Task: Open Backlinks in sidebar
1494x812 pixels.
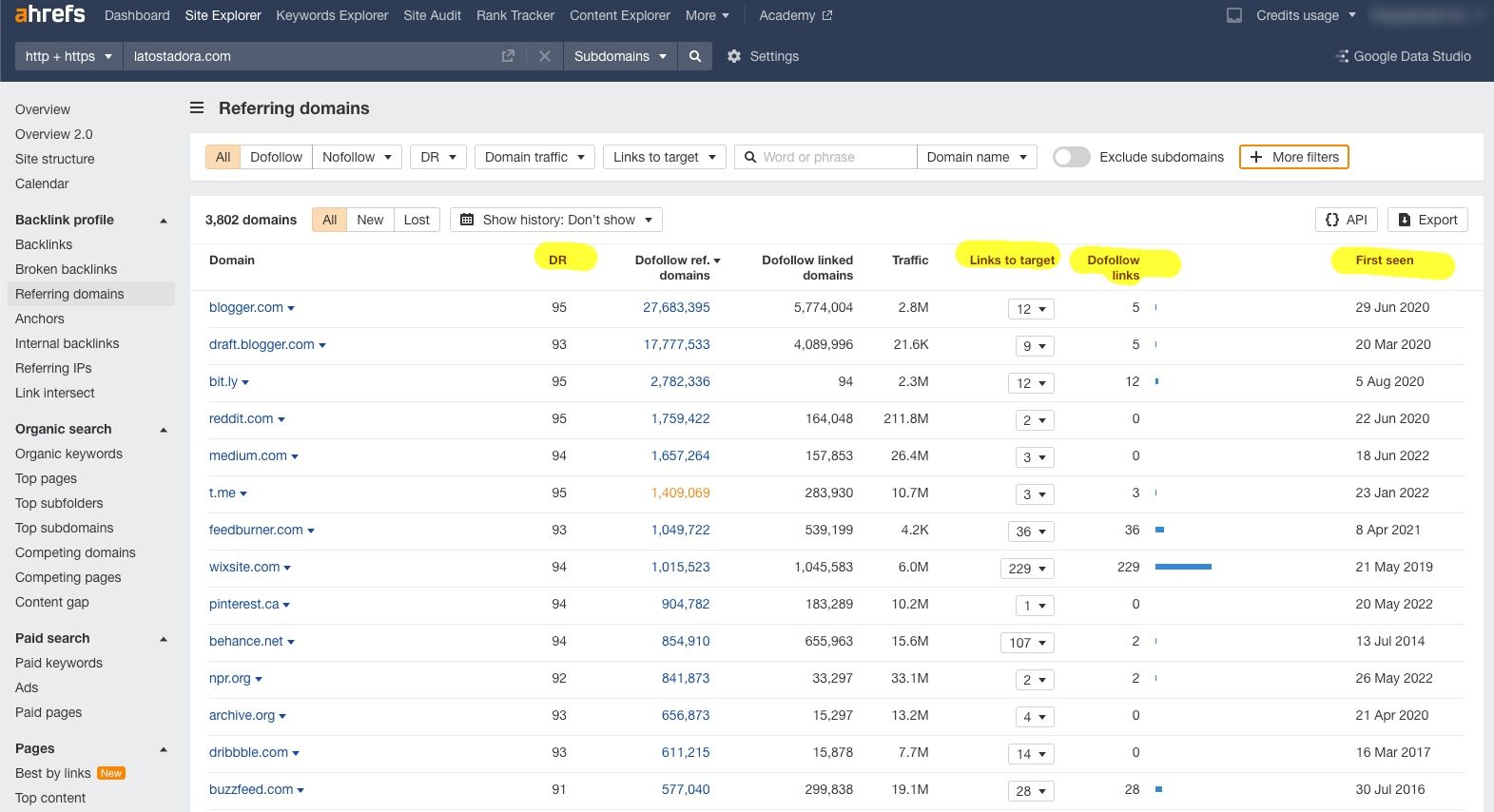Action: 44,244
